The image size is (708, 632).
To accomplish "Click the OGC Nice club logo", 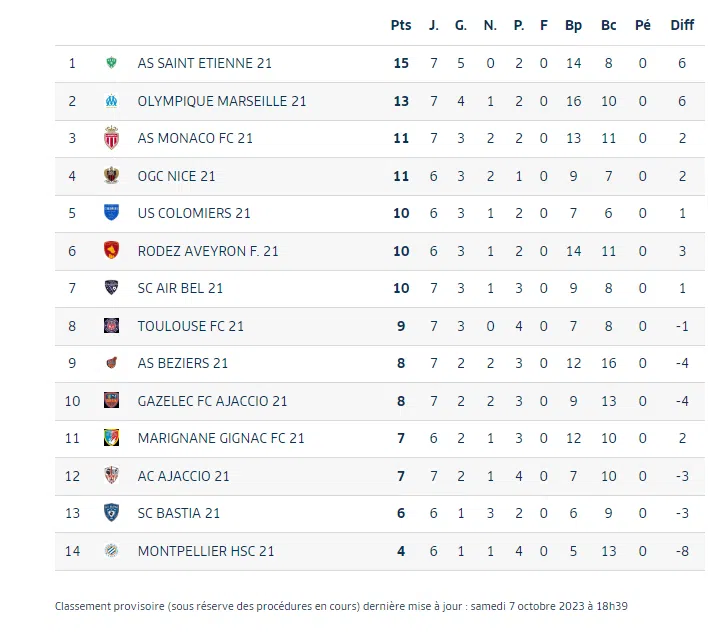I will (x=111, y=176).
